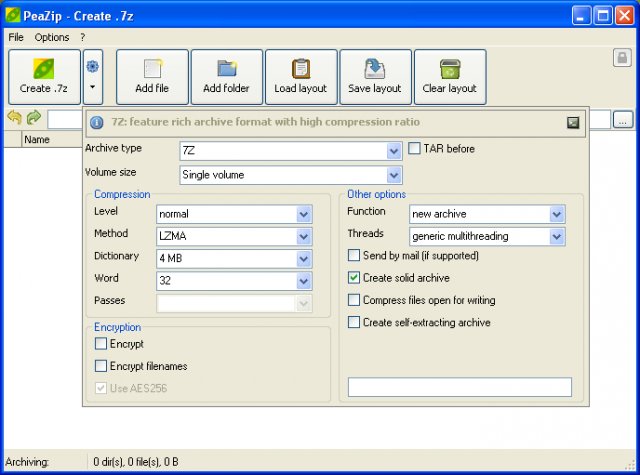Click the "0 dir(s), 0 file(s), 0 B" status text
The height and width of the screenshot is (475, 640).
(136, 462)
